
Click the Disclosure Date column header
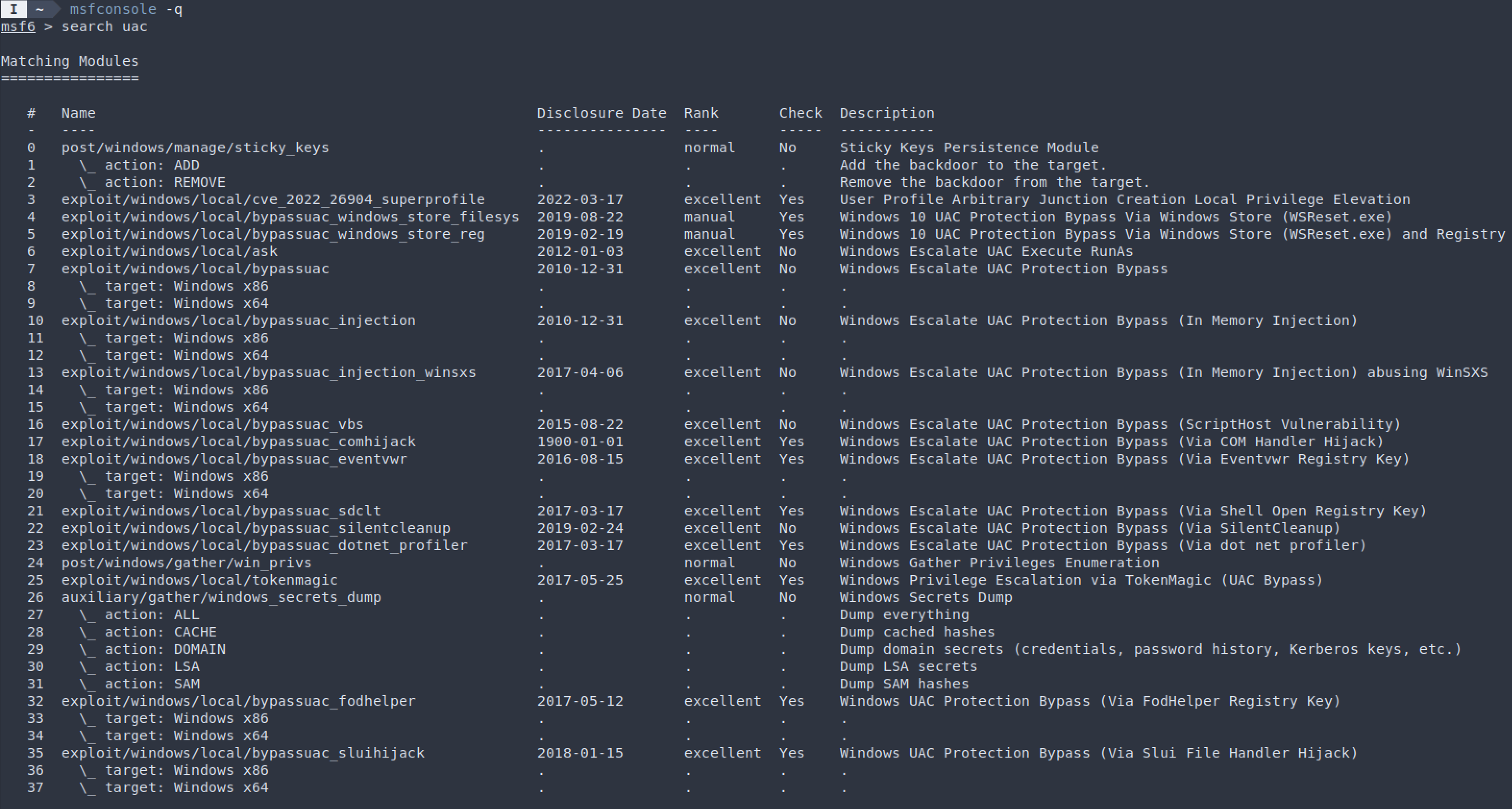tap(602, 113)
